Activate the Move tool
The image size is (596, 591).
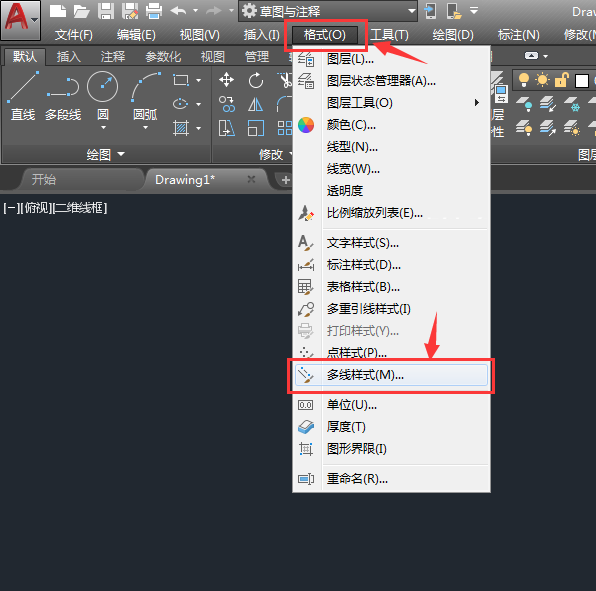(x=227, y=80)
